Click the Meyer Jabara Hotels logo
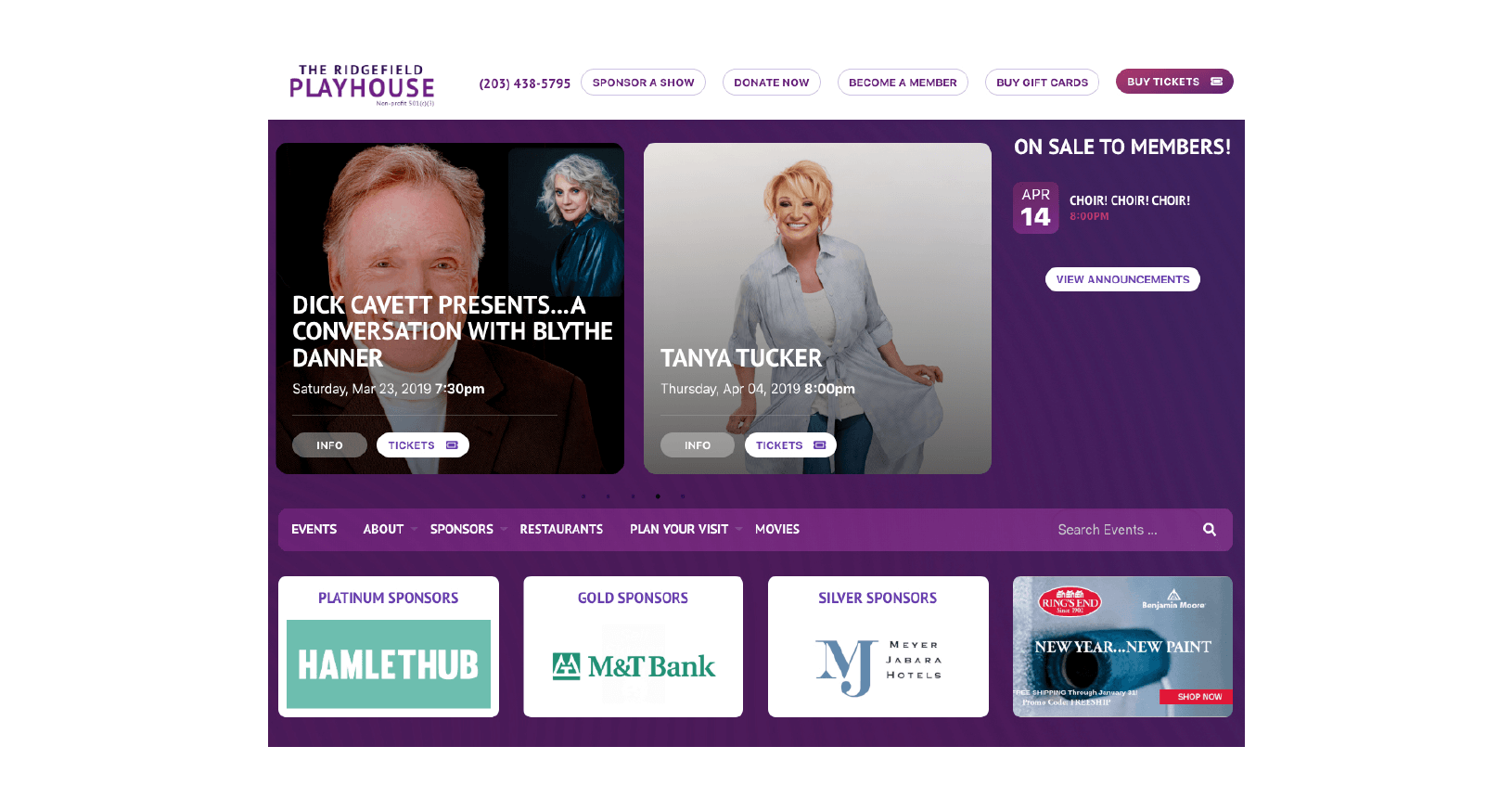Image resolution: width=1512 pixels, height=798 pixels. 878,667
